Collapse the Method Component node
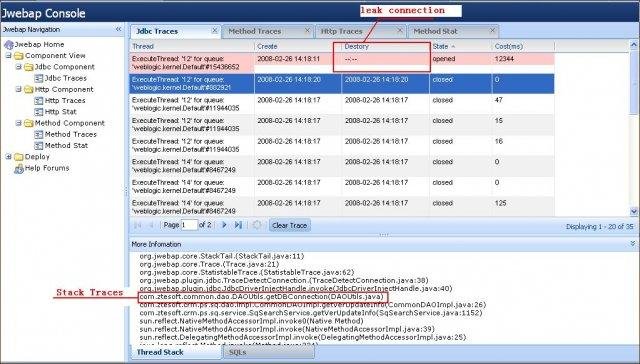This screenshot has width=640, height=364. tap(18, 123)
